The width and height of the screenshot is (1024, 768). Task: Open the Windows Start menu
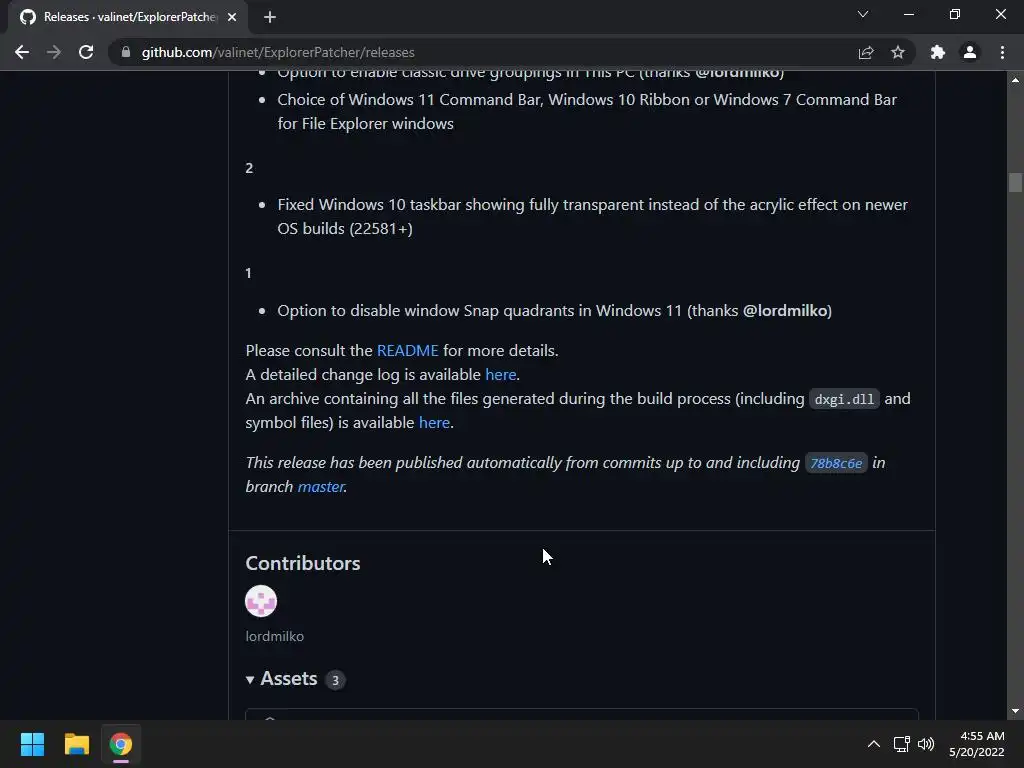[32, 744]
